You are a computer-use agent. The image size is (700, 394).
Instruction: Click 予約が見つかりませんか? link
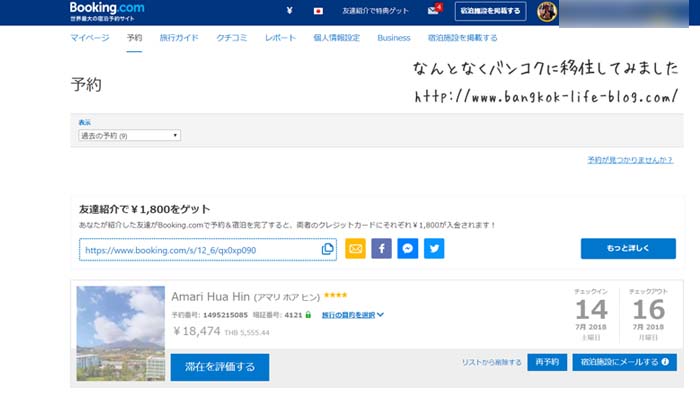[x=630, y=160]
